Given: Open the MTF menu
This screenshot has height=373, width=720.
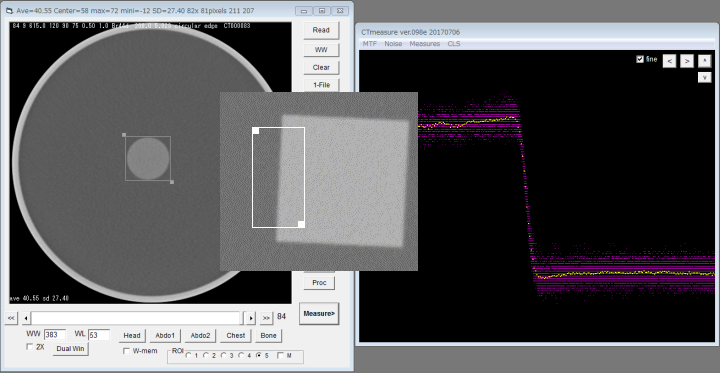Looking at the screenshot, I should point(370,44).
